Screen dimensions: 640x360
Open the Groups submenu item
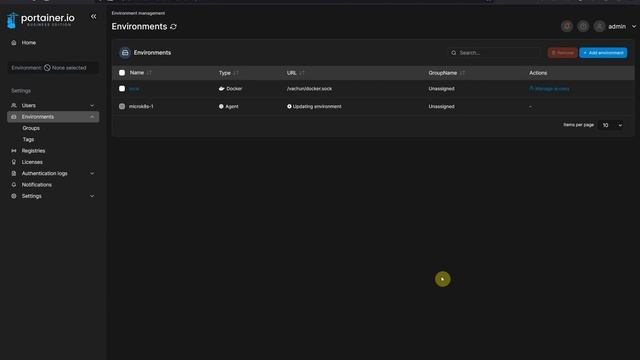coord(31,128)
